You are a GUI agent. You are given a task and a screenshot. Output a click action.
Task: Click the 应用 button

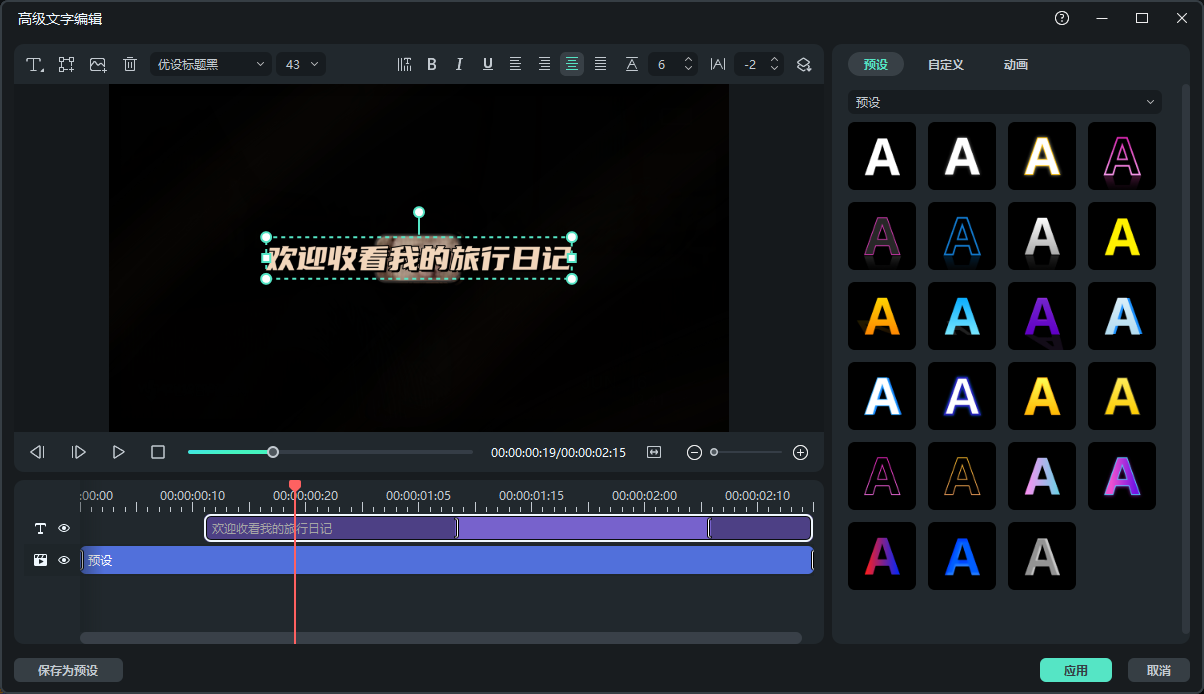point(1075,670)
